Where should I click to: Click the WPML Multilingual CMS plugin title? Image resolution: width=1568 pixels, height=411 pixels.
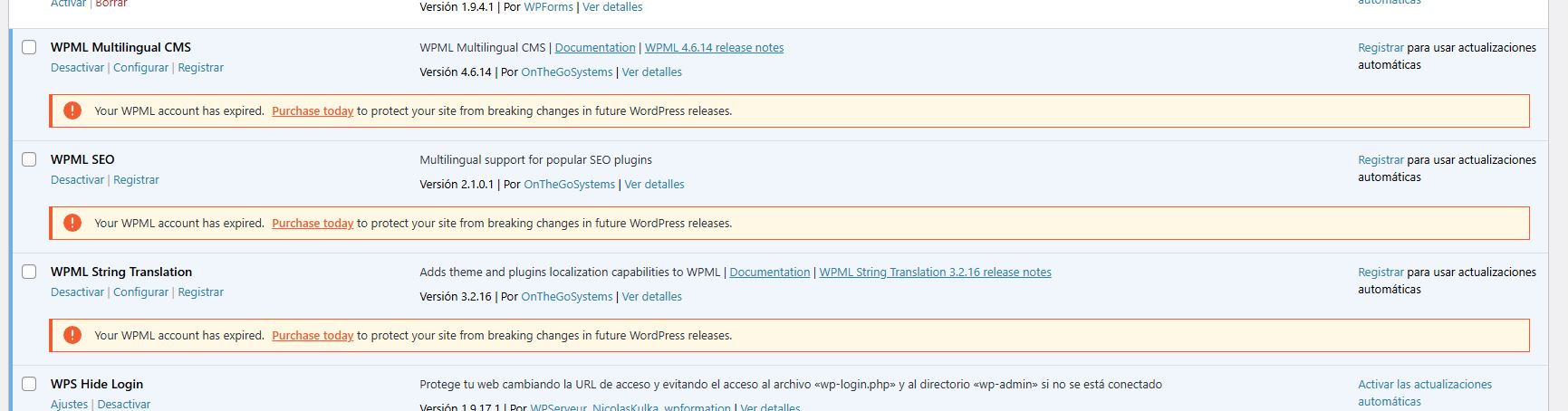(x=120, y=47)
